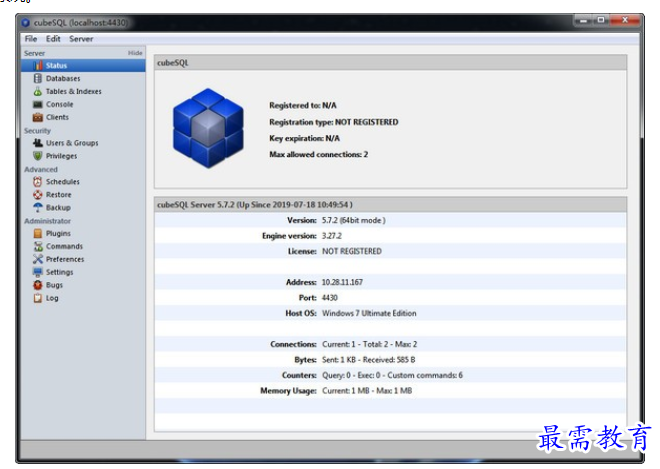Click 'Key expiration: N/A' text
The width and height of the screenshot is (660, 469).
[x=304, y=138]
